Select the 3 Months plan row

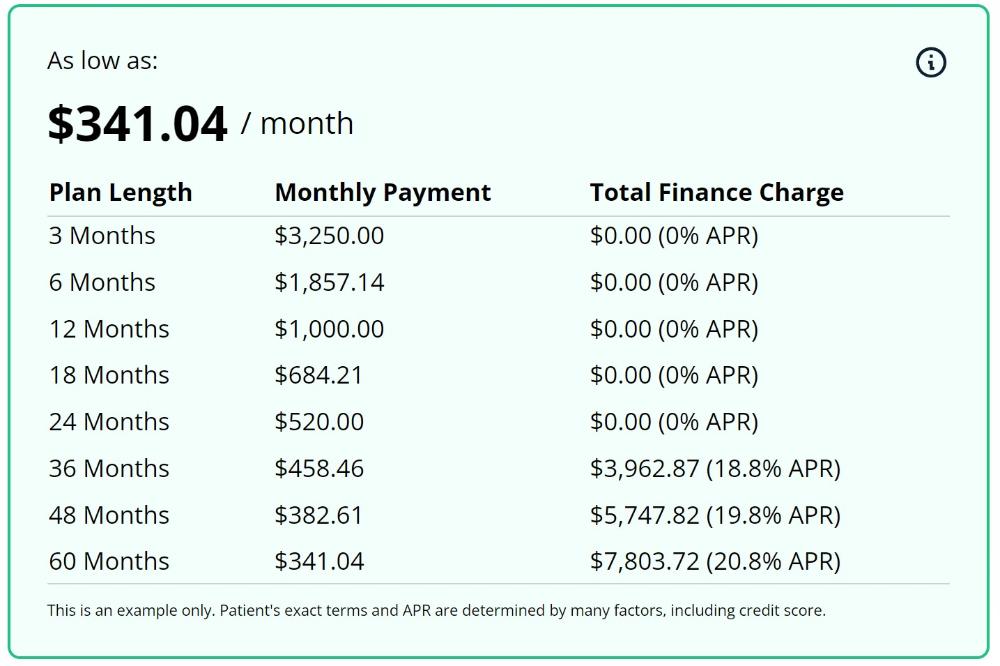tap(498, 235)
